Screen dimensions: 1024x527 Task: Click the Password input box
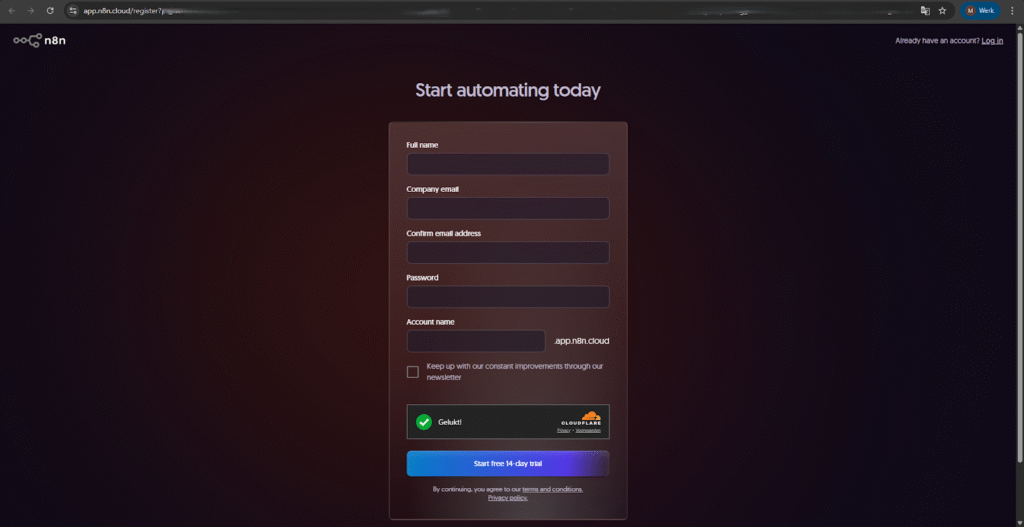point(507,297)
